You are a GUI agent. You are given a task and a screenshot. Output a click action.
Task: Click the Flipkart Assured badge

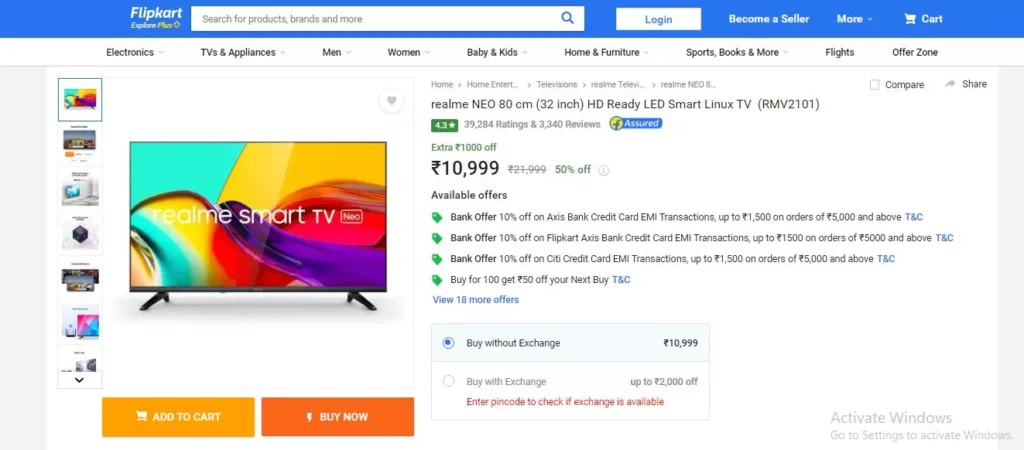pyautogui.click(x=635, y=123)
